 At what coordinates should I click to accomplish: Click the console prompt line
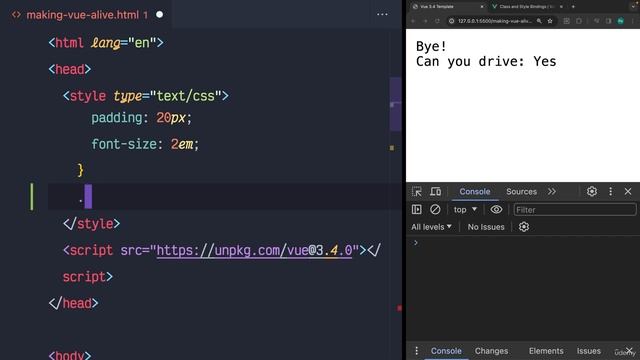523,243
